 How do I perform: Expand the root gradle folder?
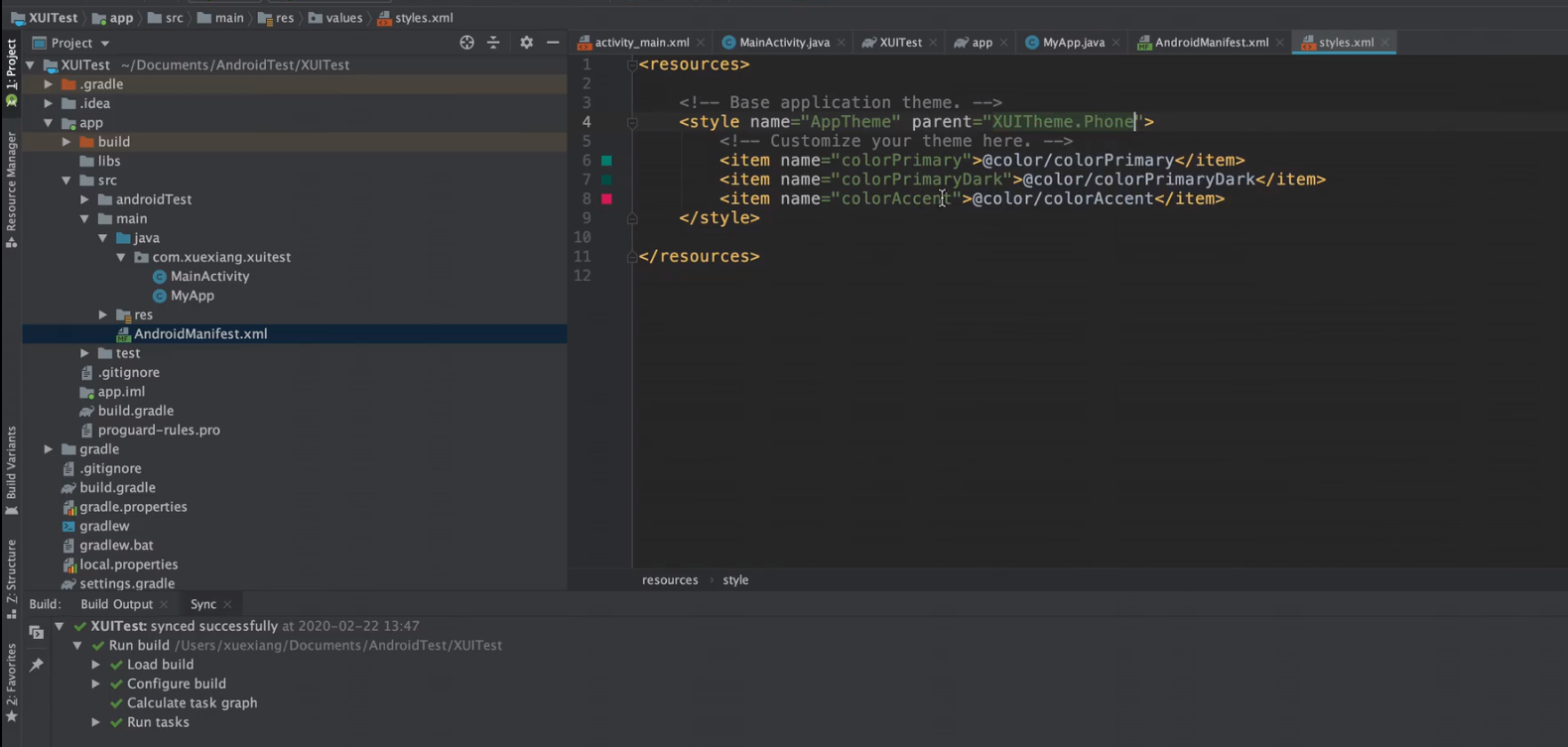coord(48,449)
